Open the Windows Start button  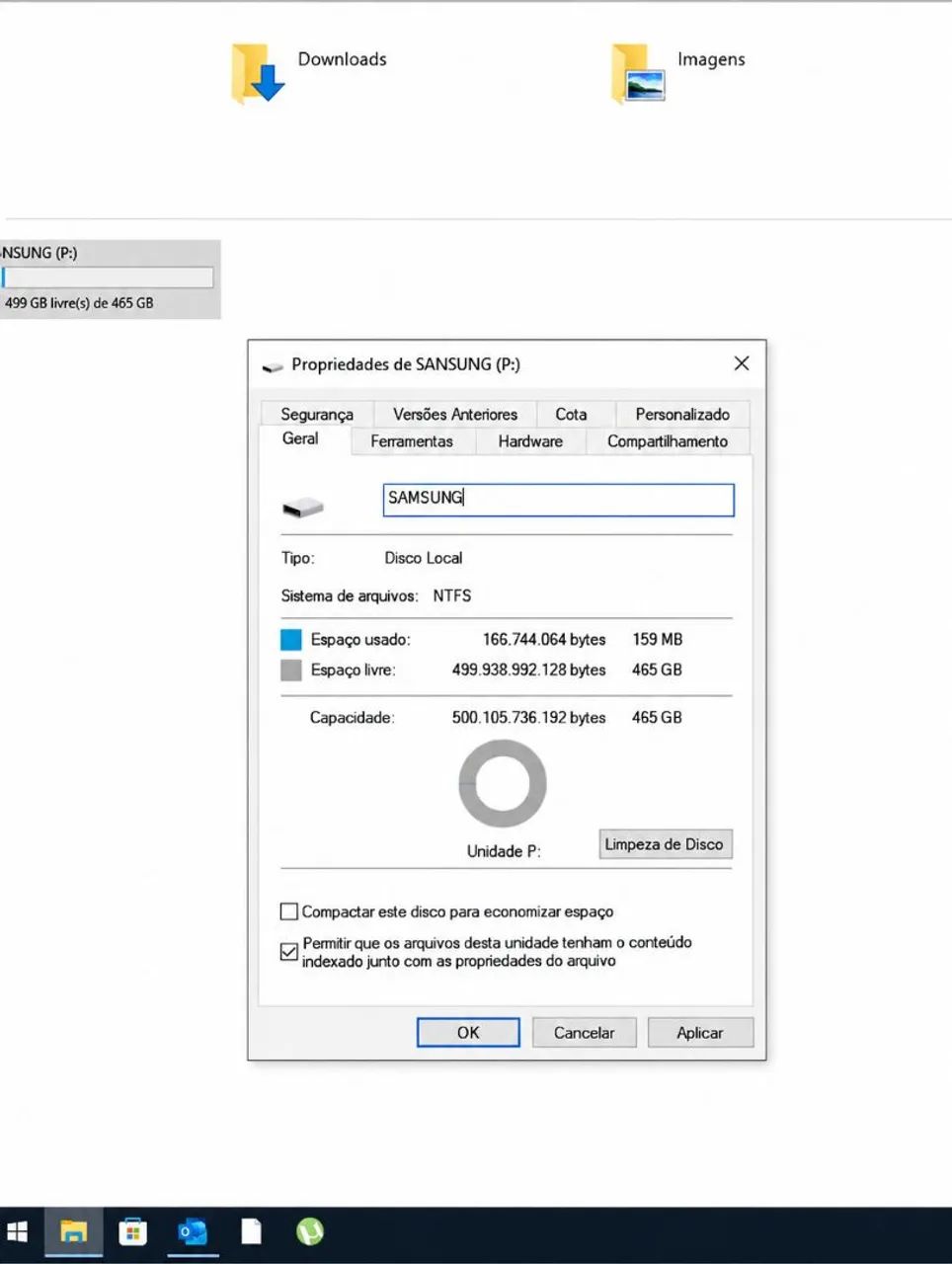point(18,1232)
